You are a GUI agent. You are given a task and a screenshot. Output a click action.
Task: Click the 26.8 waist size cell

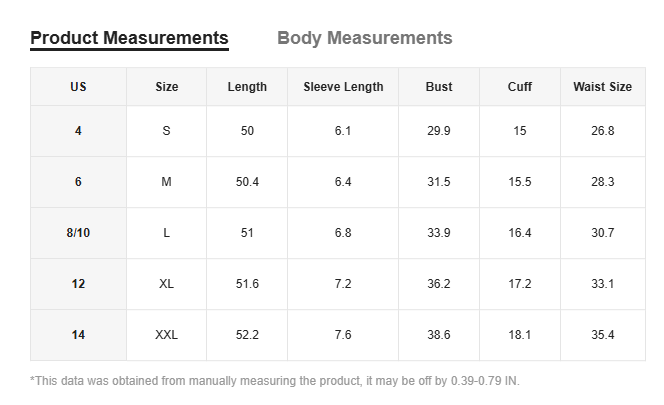coord(602,131)
